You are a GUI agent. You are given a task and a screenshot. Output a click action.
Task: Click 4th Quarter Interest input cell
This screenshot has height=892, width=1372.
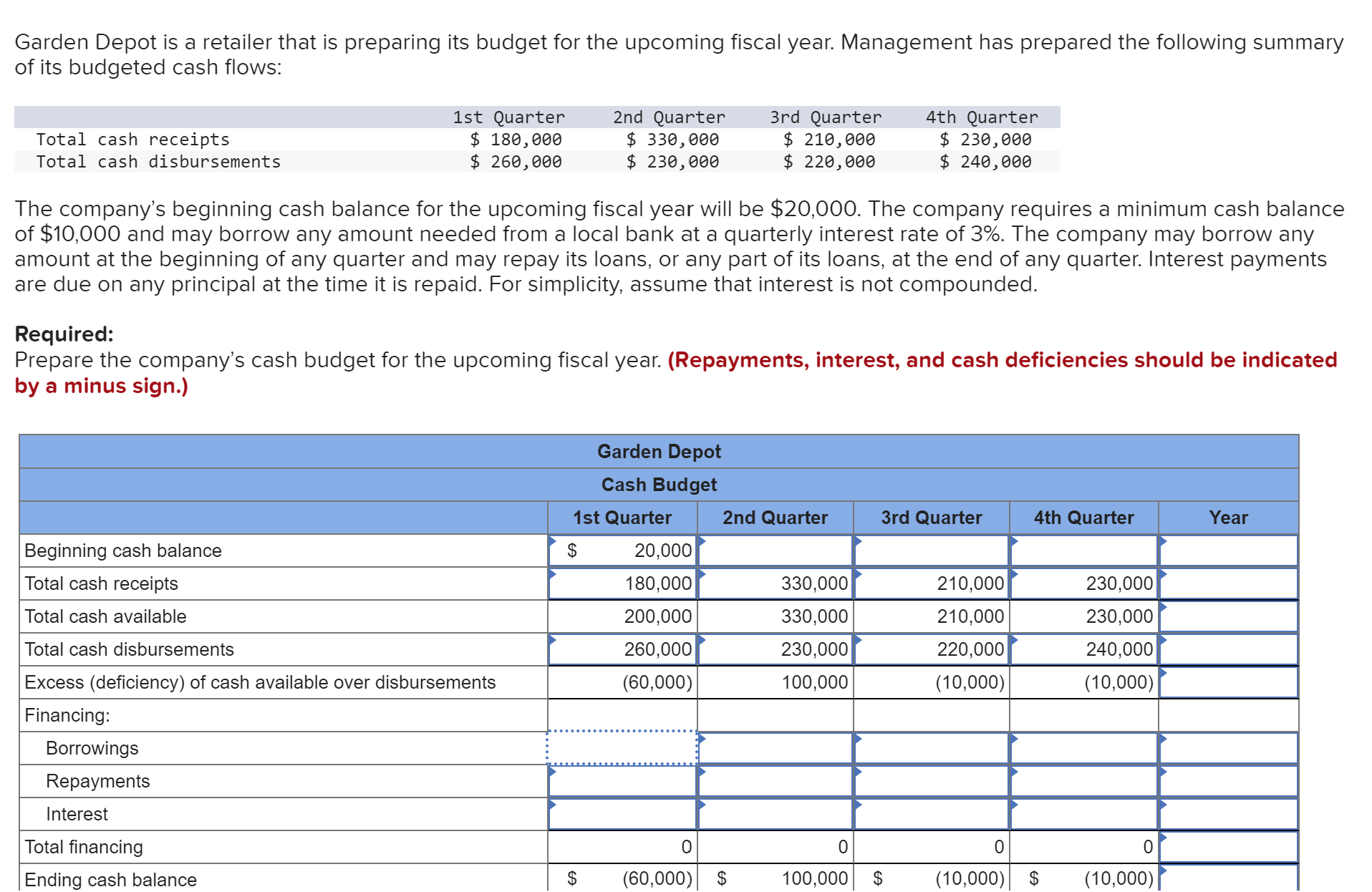pyautogui.click(x=1084, y=814)
